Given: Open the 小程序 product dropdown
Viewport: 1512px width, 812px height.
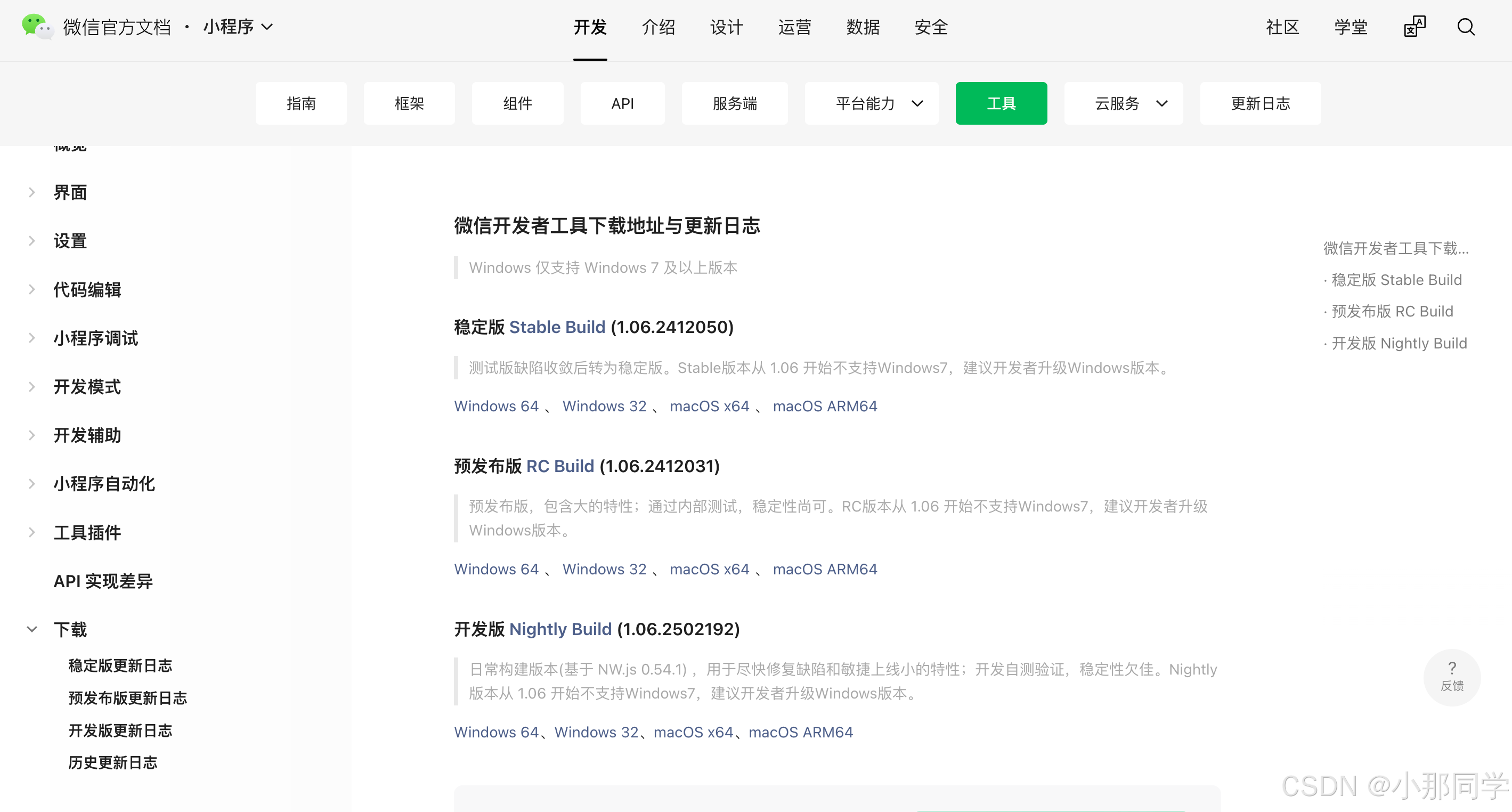Looking at the screenshot, I should (x=238, y=27).
